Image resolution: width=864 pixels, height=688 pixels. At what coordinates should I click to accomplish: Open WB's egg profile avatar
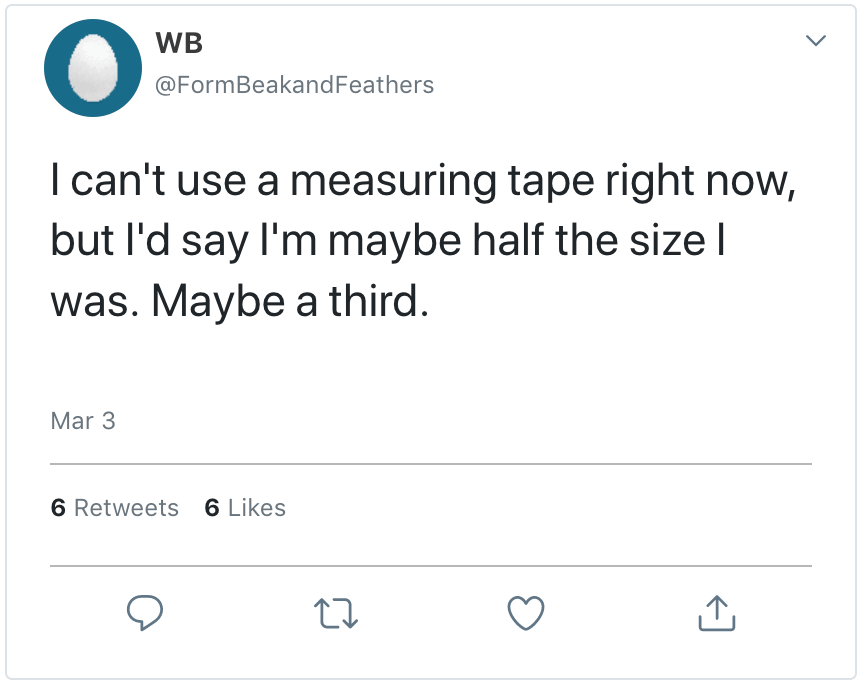click(92, 68)
